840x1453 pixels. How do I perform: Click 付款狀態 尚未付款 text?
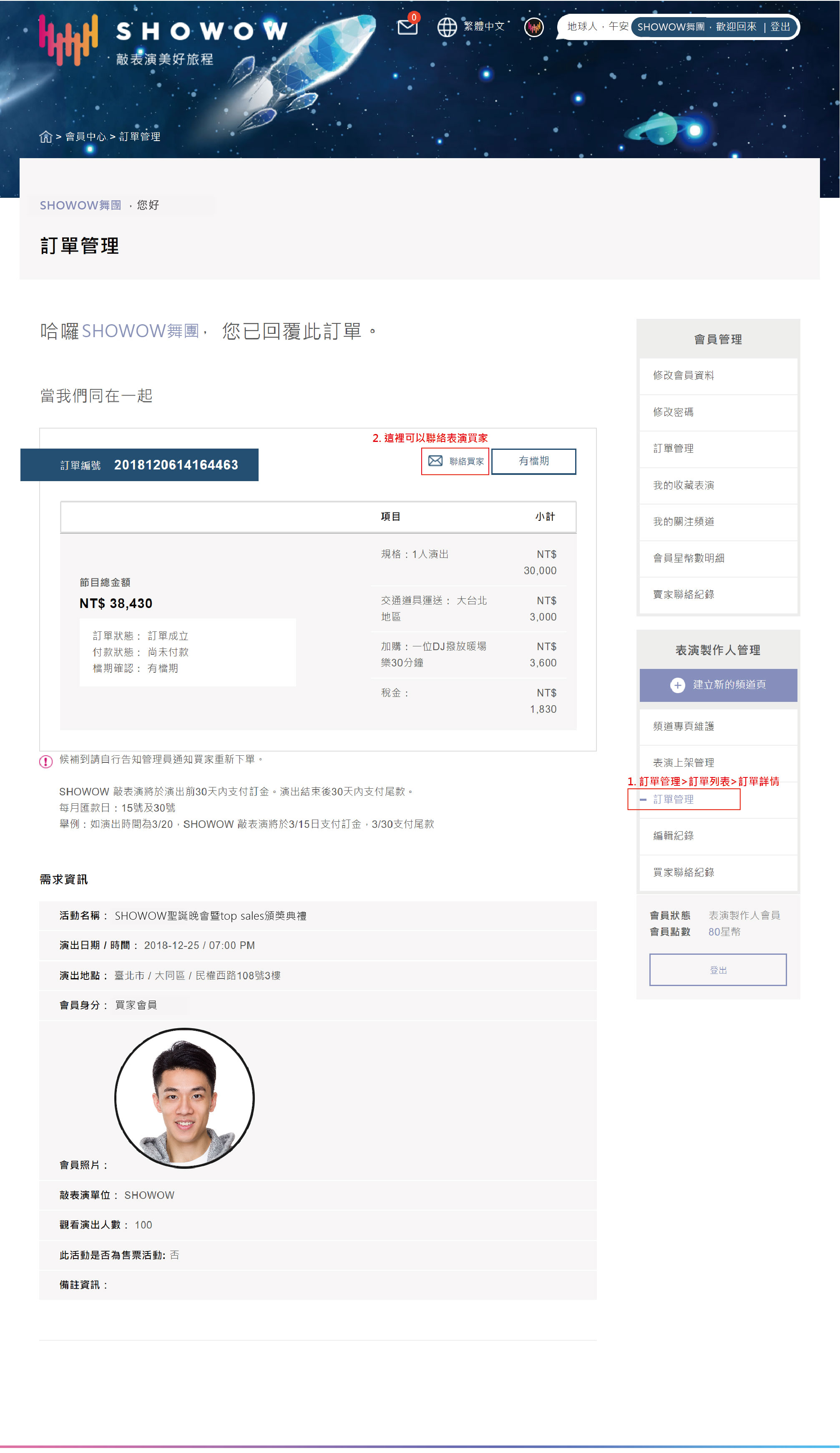point(141,653)
